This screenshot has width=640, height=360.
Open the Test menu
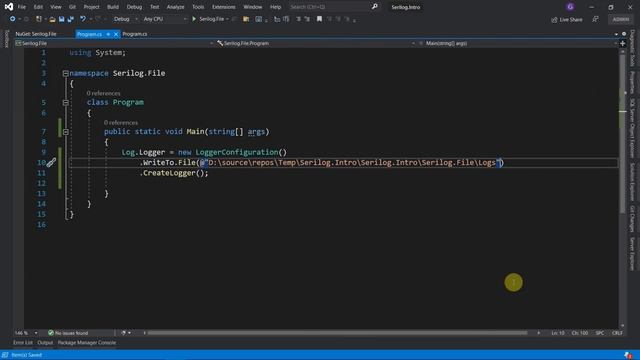pyautogui.click(x=154, y=7)
